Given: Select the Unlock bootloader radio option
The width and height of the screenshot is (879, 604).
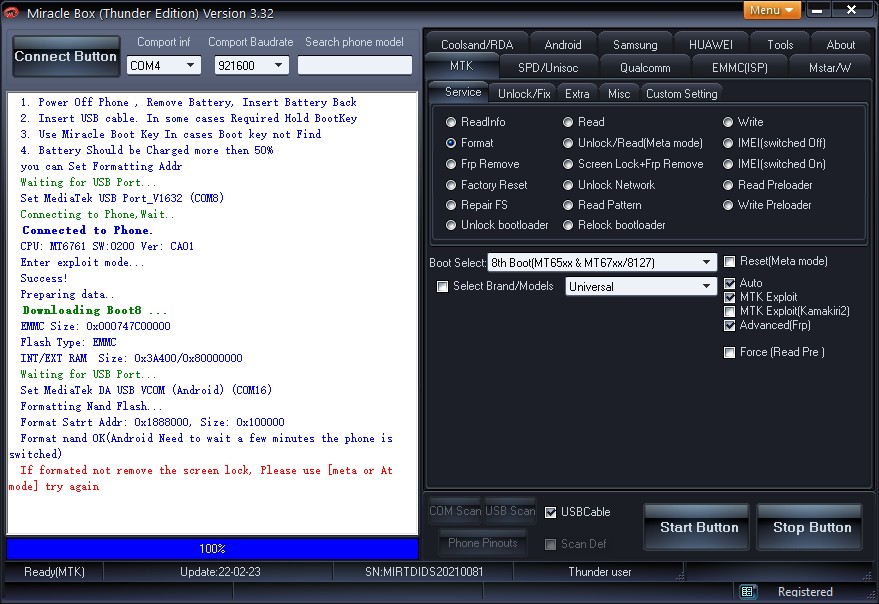Looking at the screenshot, I should point(497,225).
